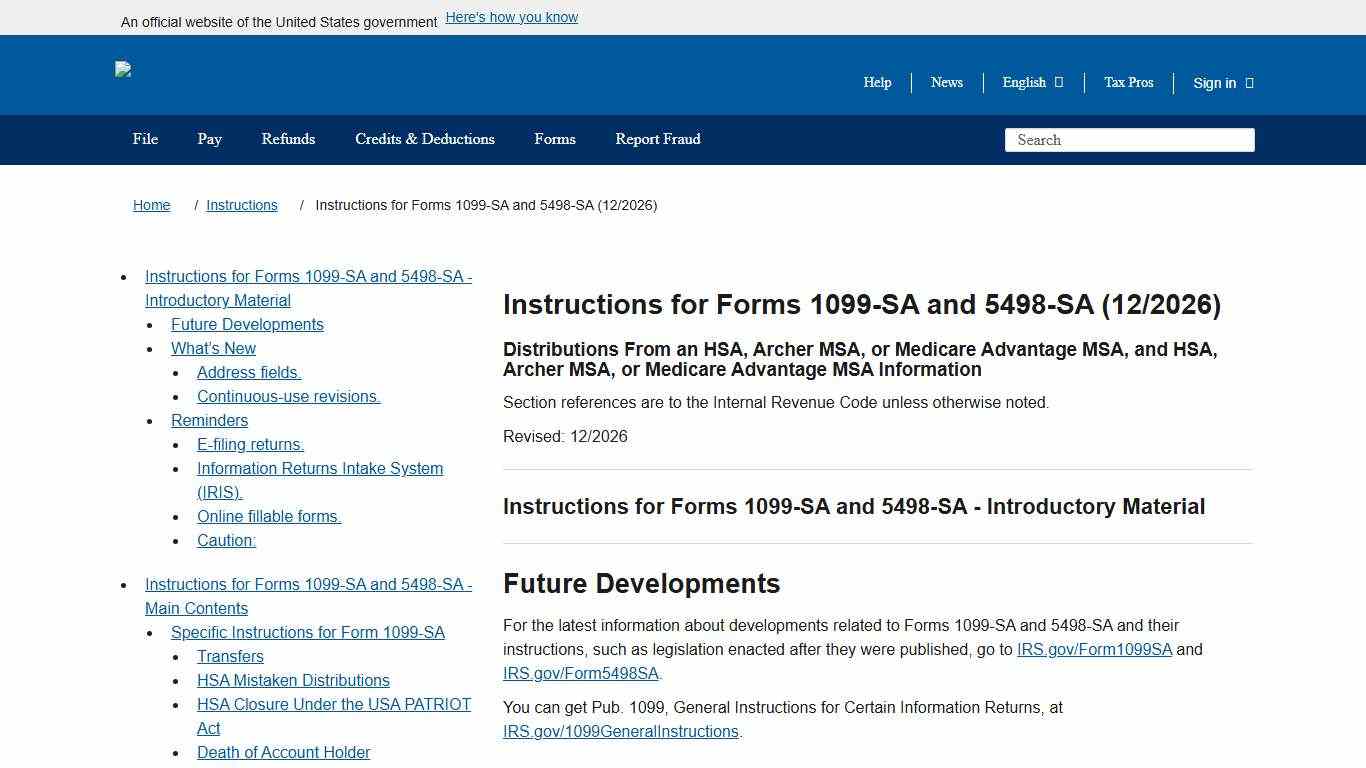Open Instructions breadcrumb link

coord(241,205)
